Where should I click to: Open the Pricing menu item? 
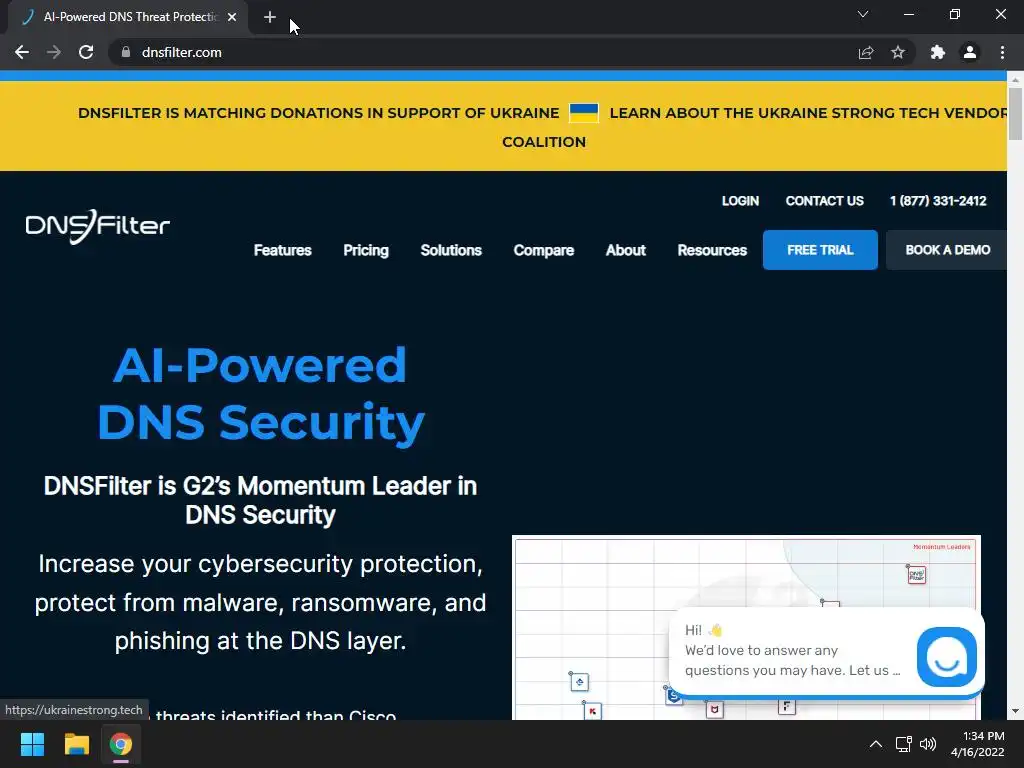click(366, 250)
